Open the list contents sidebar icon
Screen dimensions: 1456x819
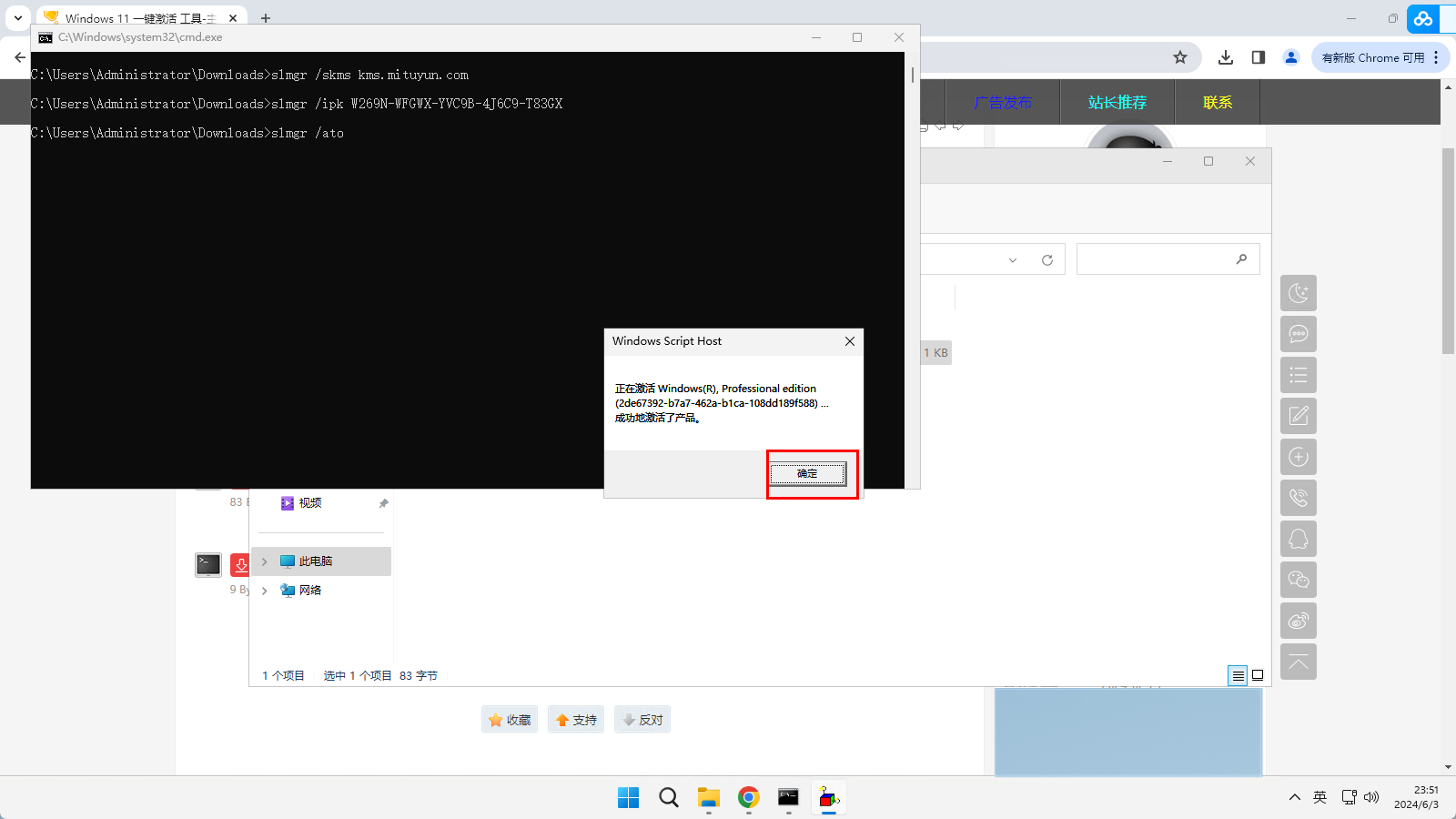point(1299,375)
